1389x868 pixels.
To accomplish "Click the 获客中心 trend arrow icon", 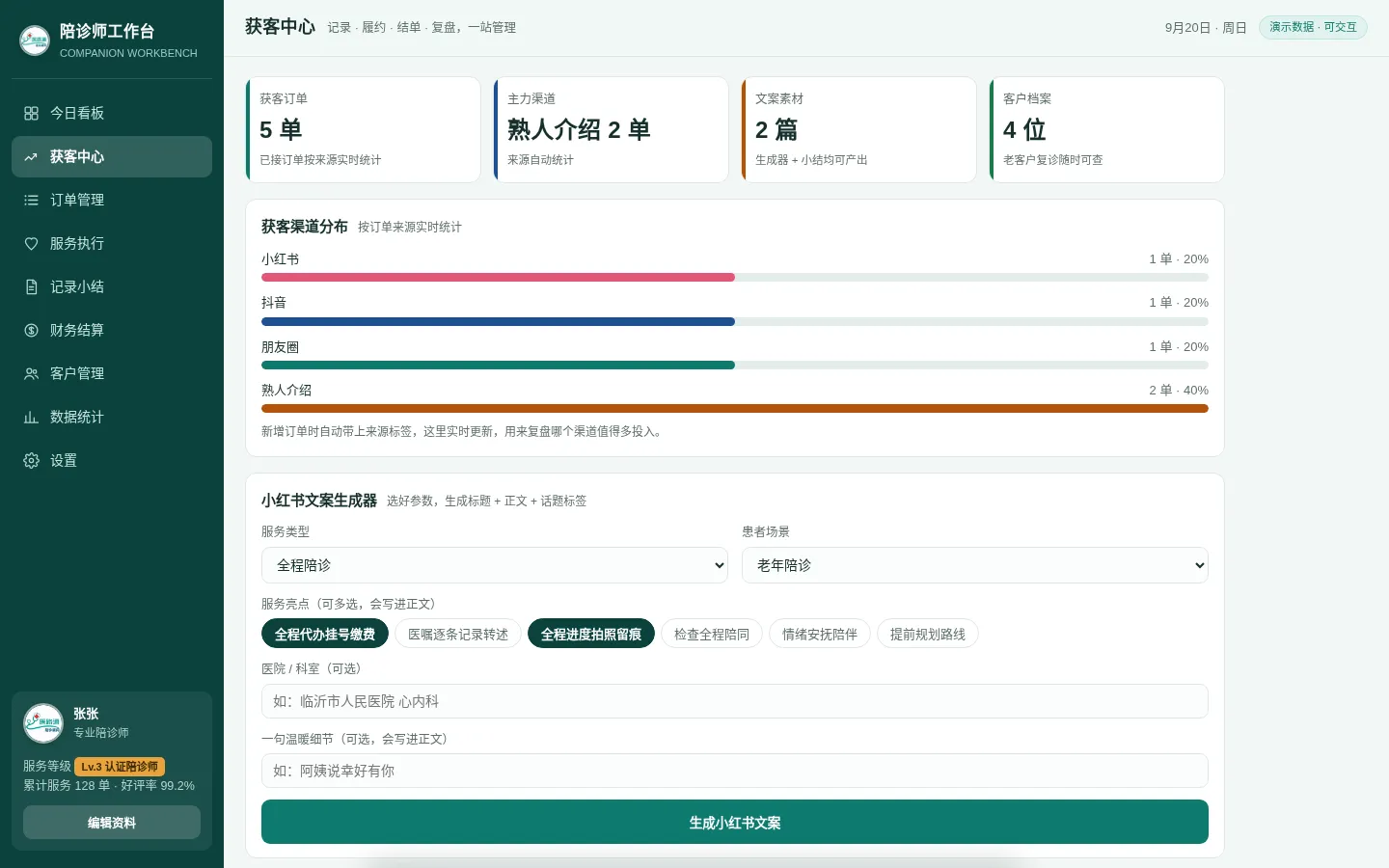I will [31, 156].
